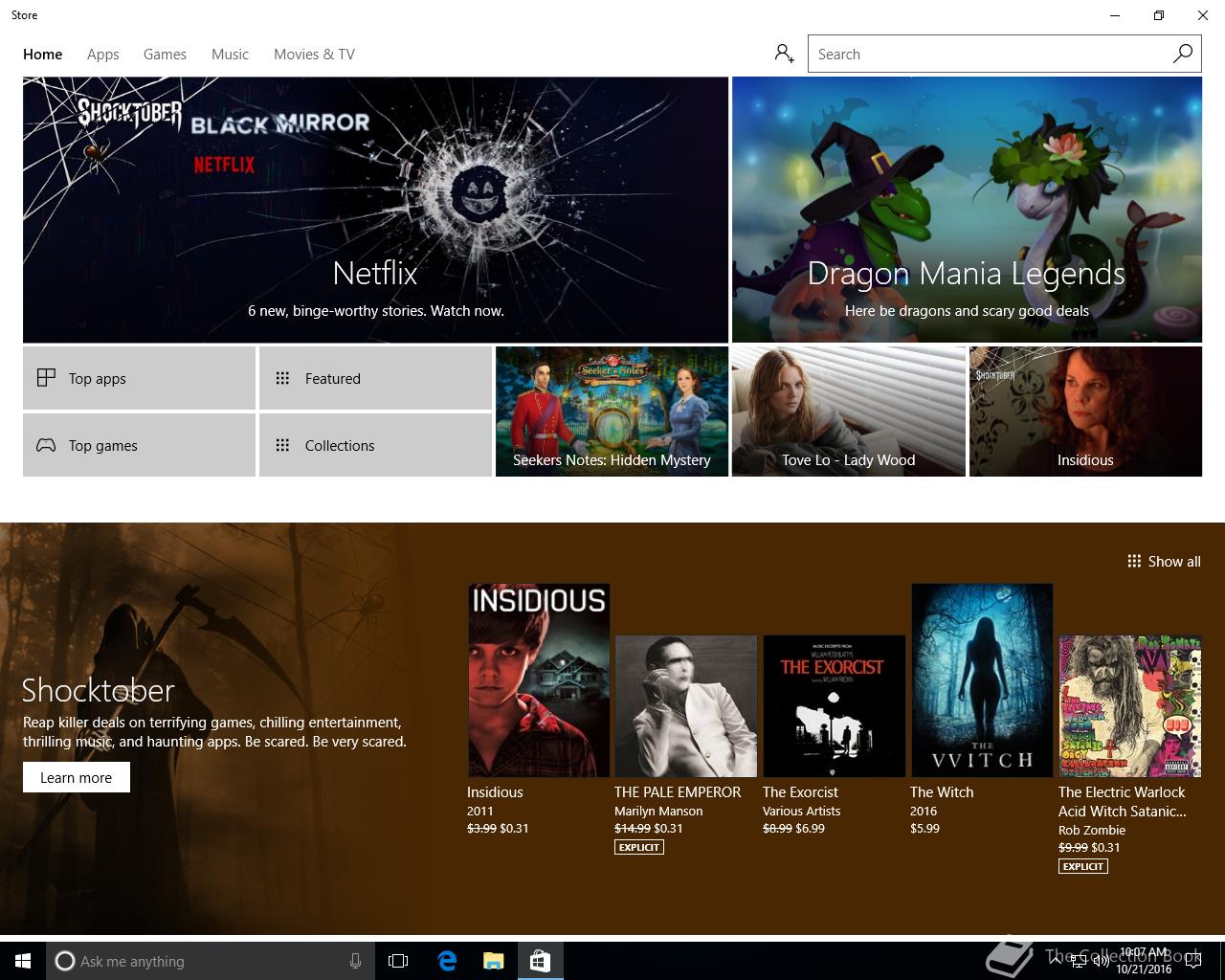Click the 'Rob Zombie' artist name
Image resolution: width=1225 pixels, height=980 pixels.
coord(1092,830)
